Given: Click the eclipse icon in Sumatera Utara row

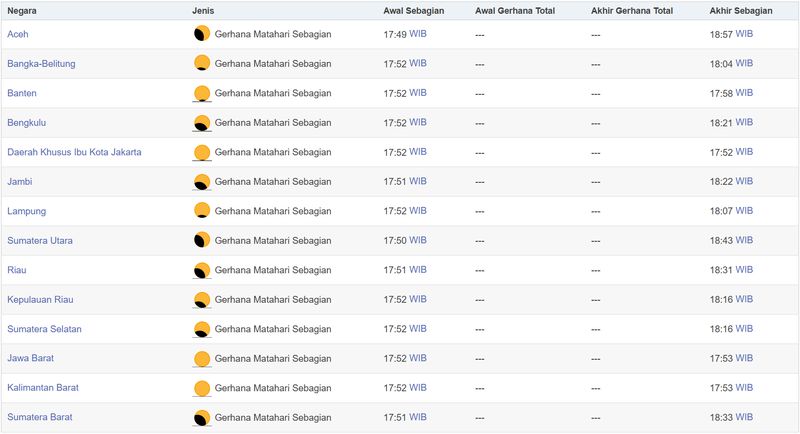Looking at the screenshot, I should (202, 240).
